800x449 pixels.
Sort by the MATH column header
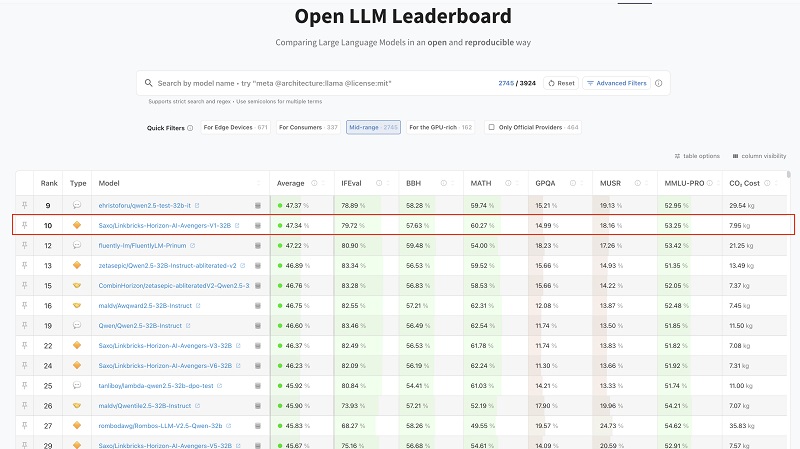484,183
